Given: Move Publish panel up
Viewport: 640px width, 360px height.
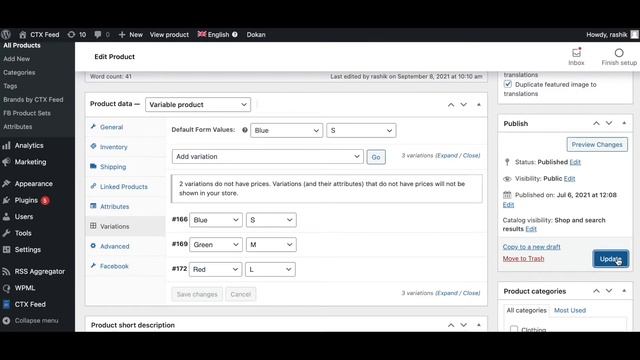Looking at the screenshot, I should (596, 123).
